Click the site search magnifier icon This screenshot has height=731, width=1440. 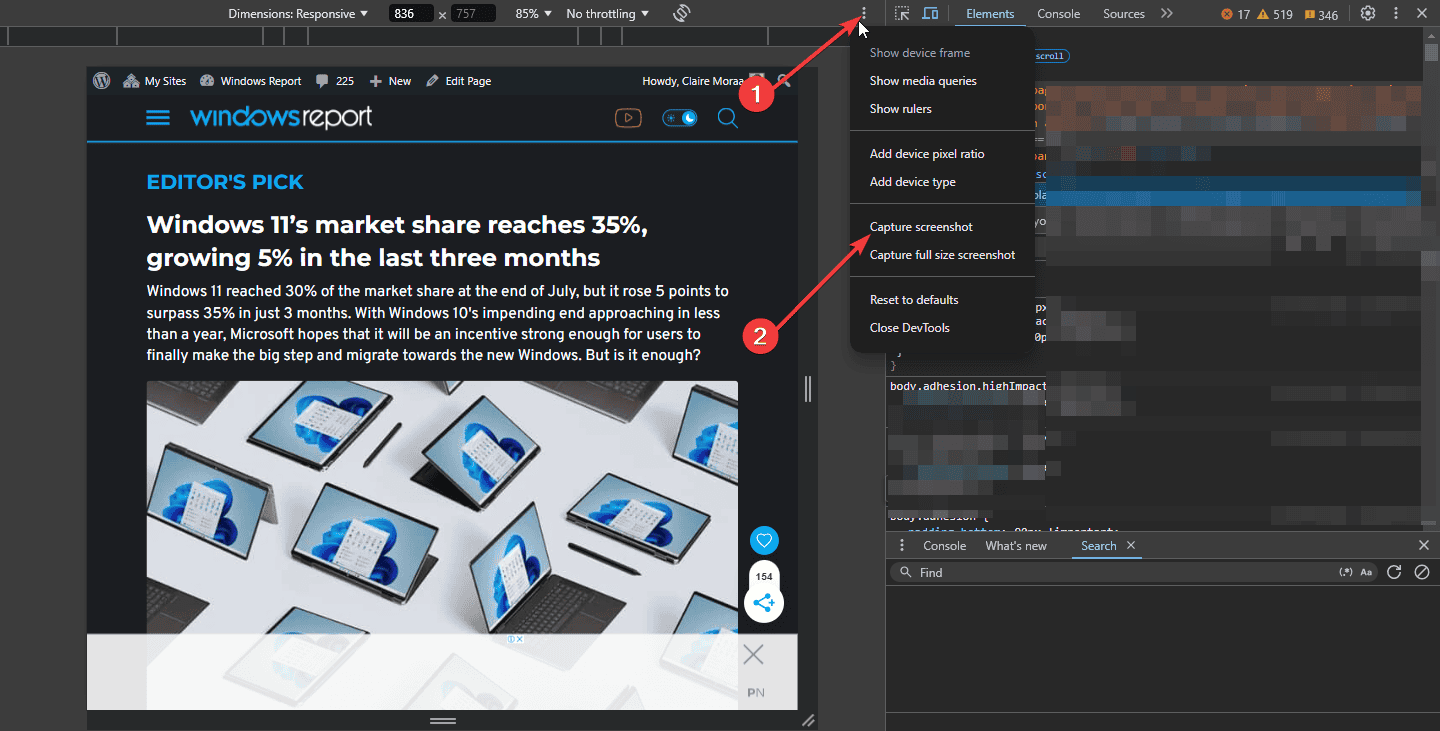click(x=728, y=118)
